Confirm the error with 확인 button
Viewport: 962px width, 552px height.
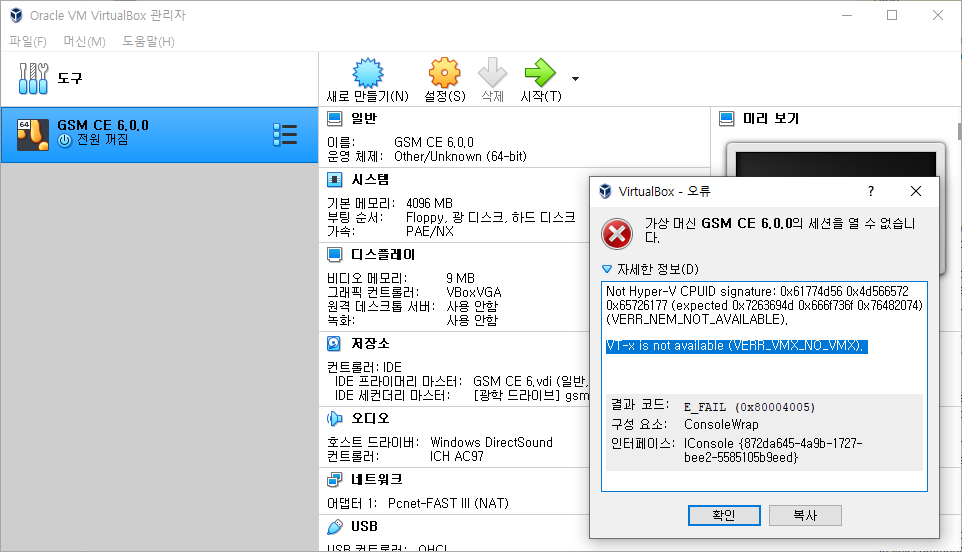point(724,515)
